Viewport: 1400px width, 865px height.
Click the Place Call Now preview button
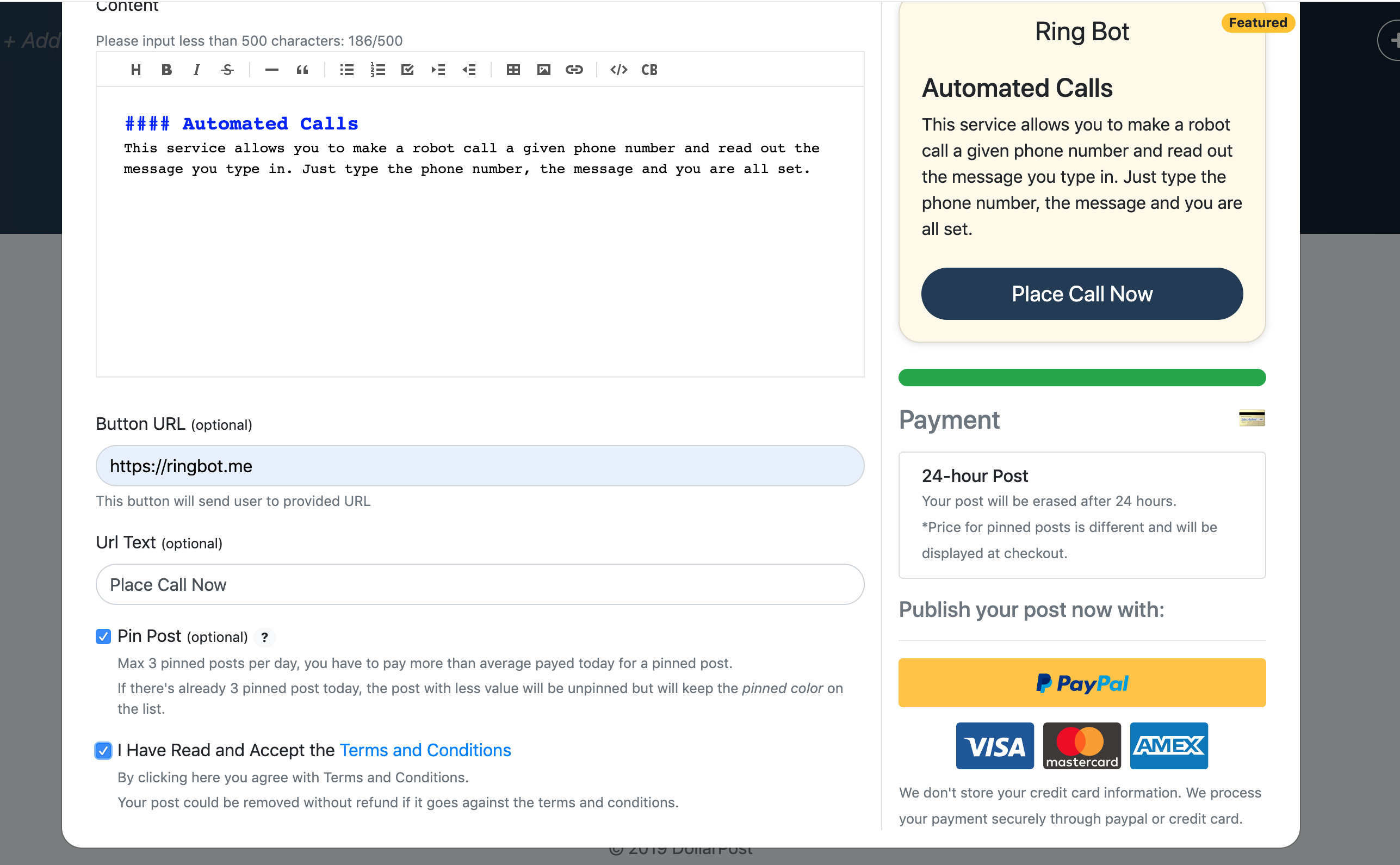pyautogui.click(x=1082, y=294)
